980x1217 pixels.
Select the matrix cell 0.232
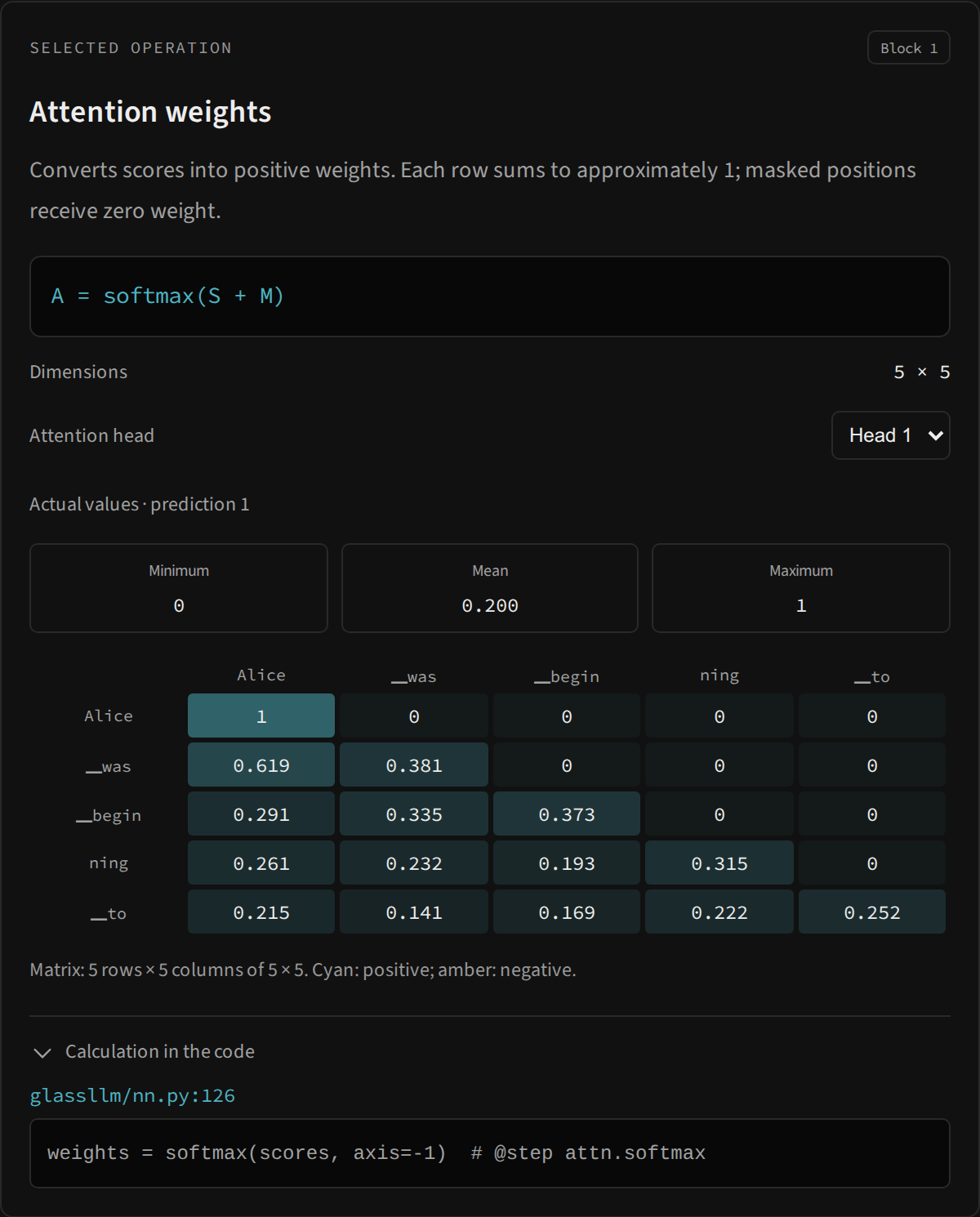tap(414, 863)
